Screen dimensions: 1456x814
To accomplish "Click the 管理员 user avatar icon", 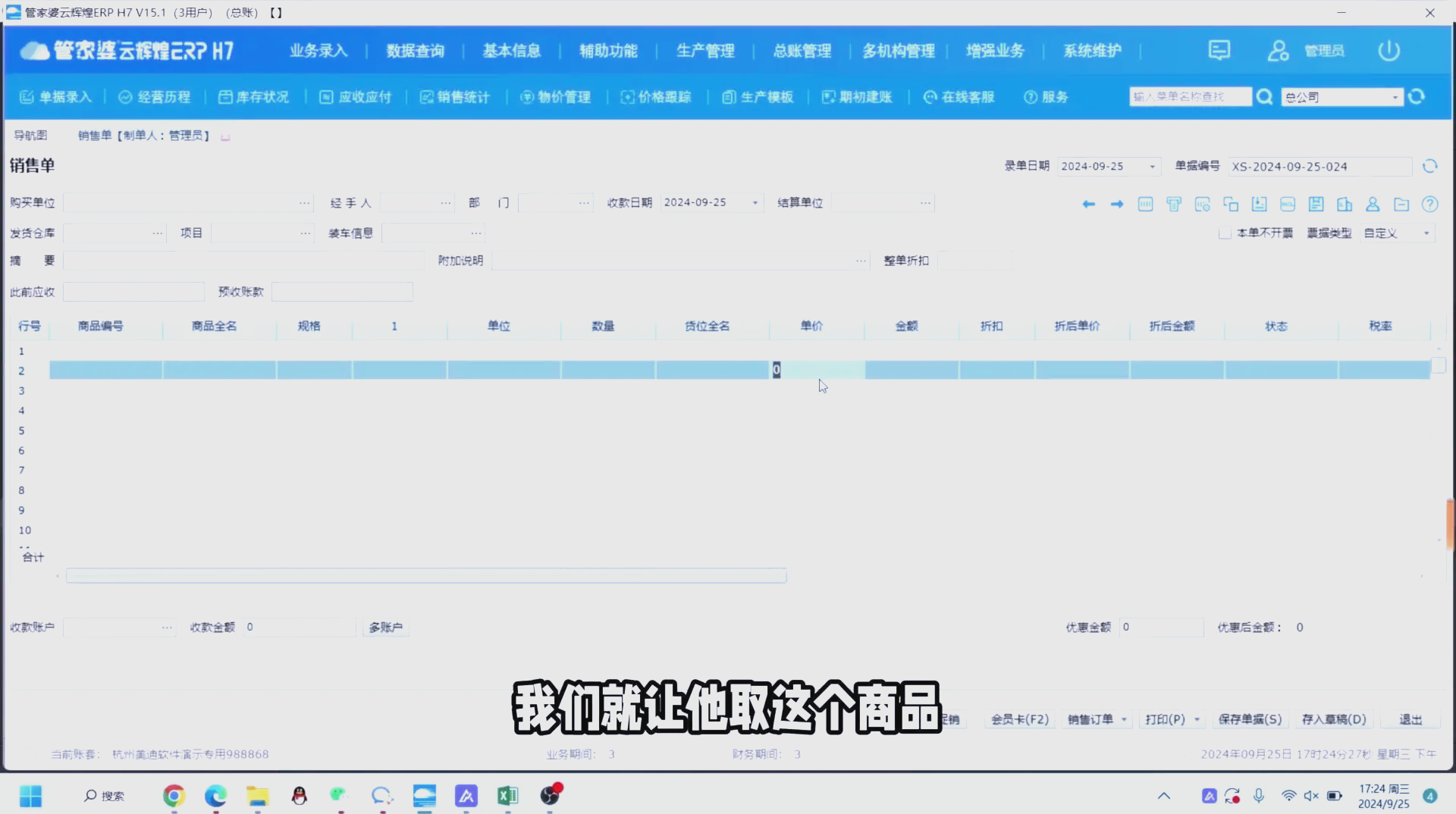I will pyautogui.click(x=1278, y=51).
